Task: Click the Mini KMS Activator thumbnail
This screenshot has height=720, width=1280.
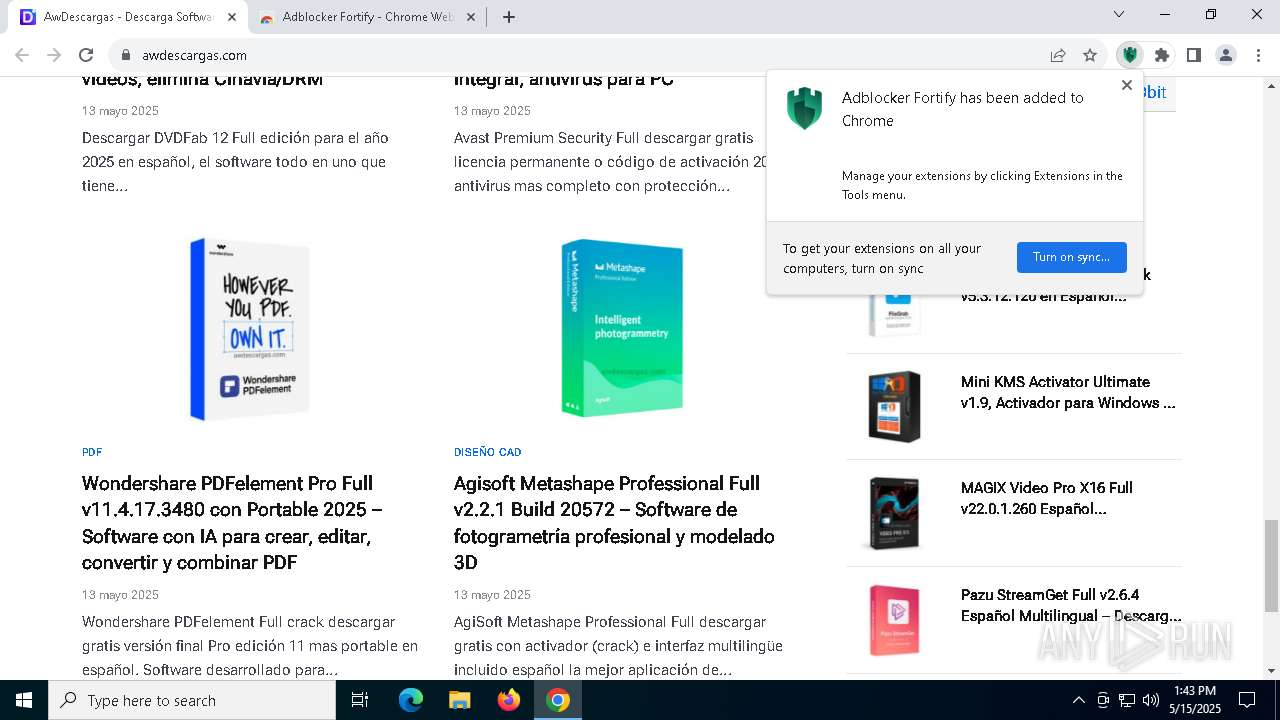Action: [x=894, y=406]
